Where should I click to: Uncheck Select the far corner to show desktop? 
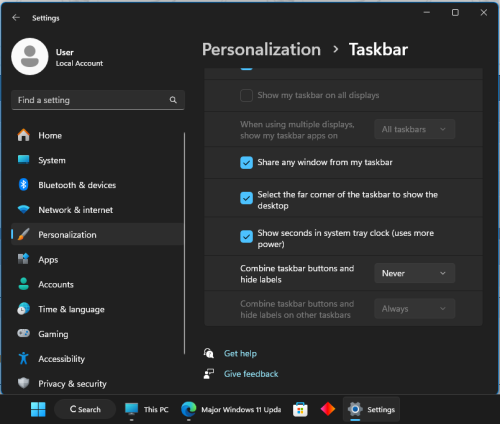coord(246,198)
